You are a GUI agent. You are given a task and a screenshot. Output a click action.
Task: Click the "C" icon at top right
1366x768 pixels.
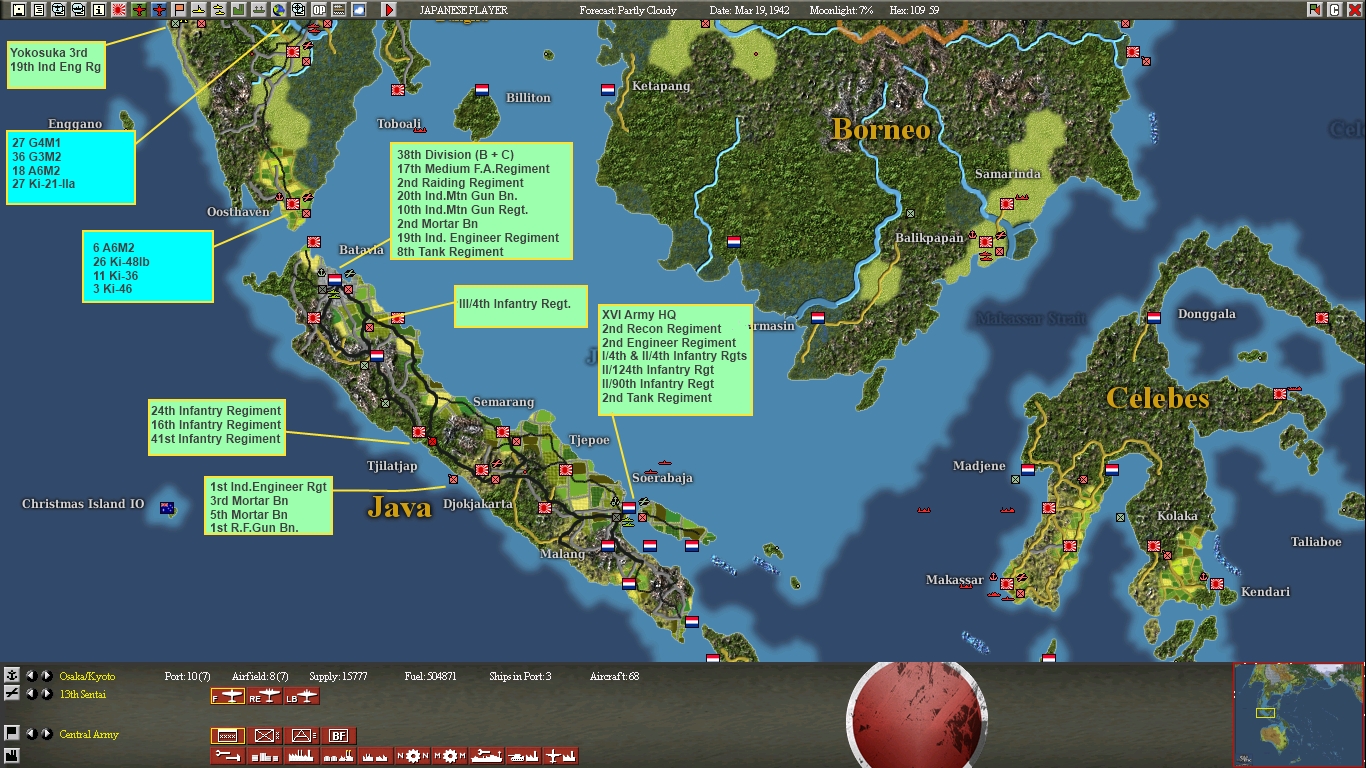[1334, 10]
